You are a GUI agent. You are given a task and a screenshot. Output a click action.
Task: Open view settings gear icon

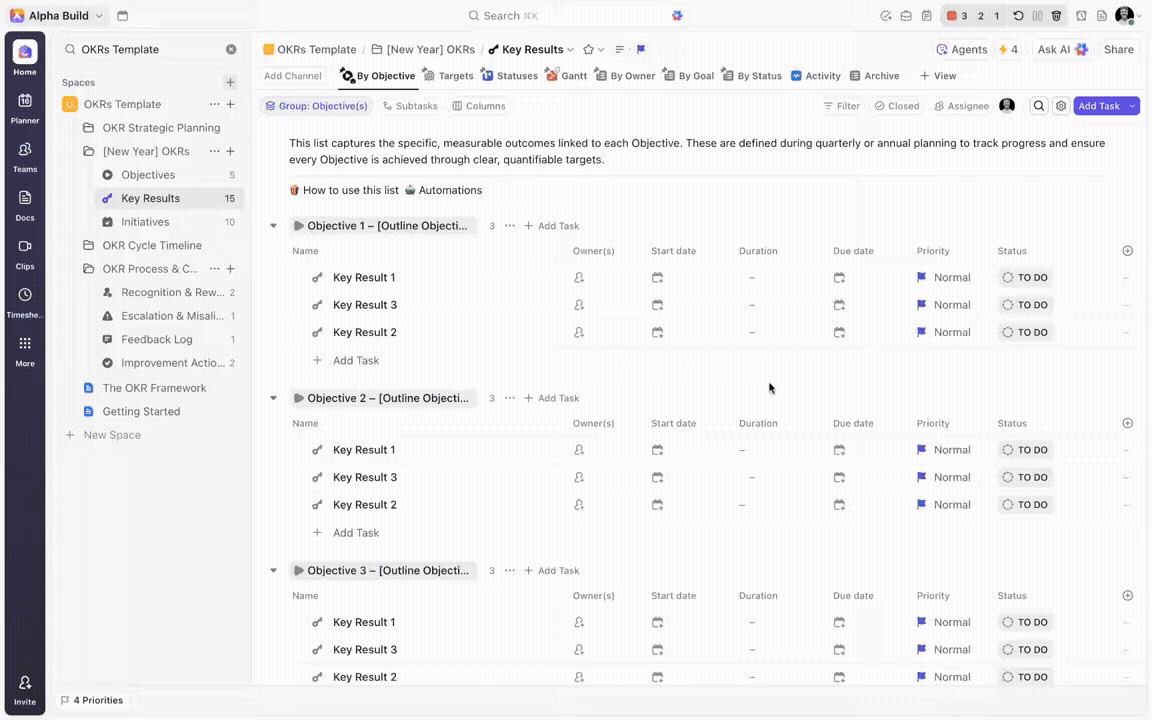click(x=1061, y=106)
